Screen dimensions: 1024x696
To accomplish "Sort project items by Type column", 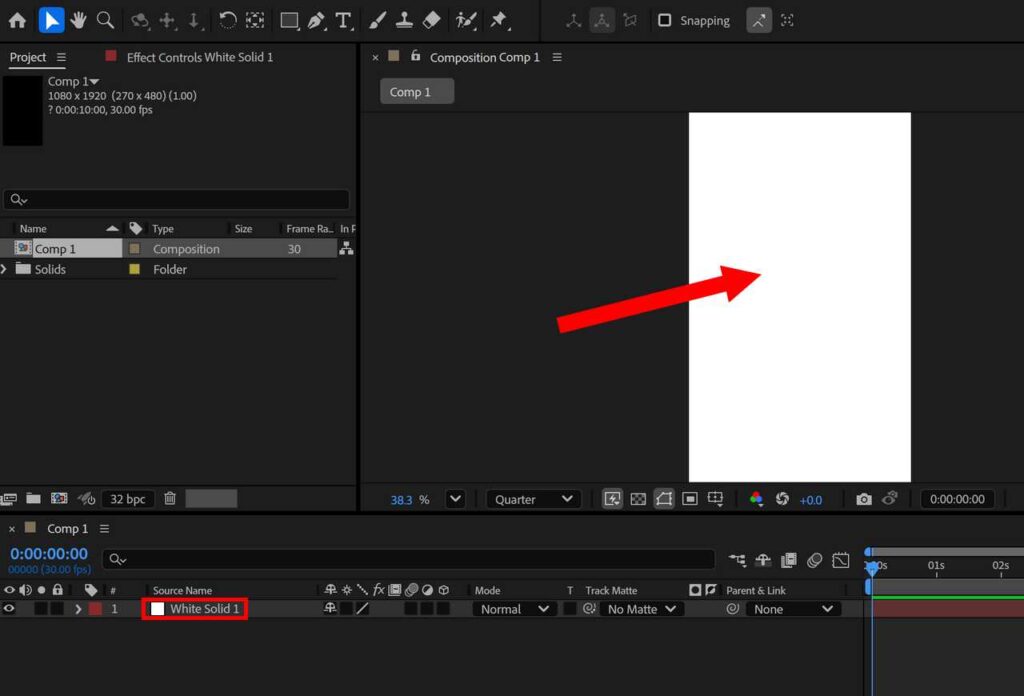I will pyautogui.click(x=163, y=229).
